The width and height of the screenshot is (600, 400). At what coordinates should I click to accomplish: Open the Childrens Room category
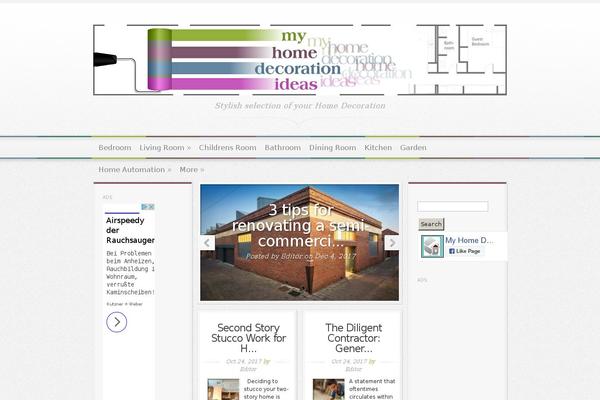tap(227, 148)
